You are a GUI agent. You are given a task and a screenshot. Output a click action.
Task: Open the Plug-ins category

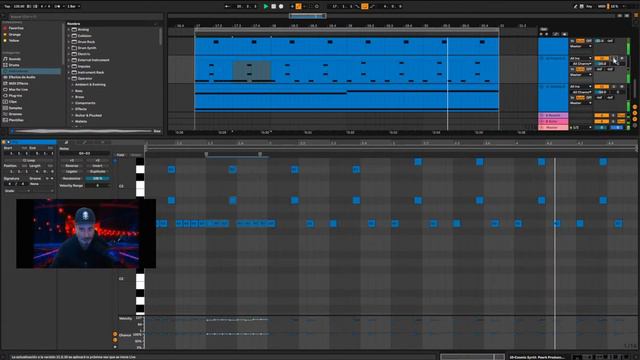16,96
